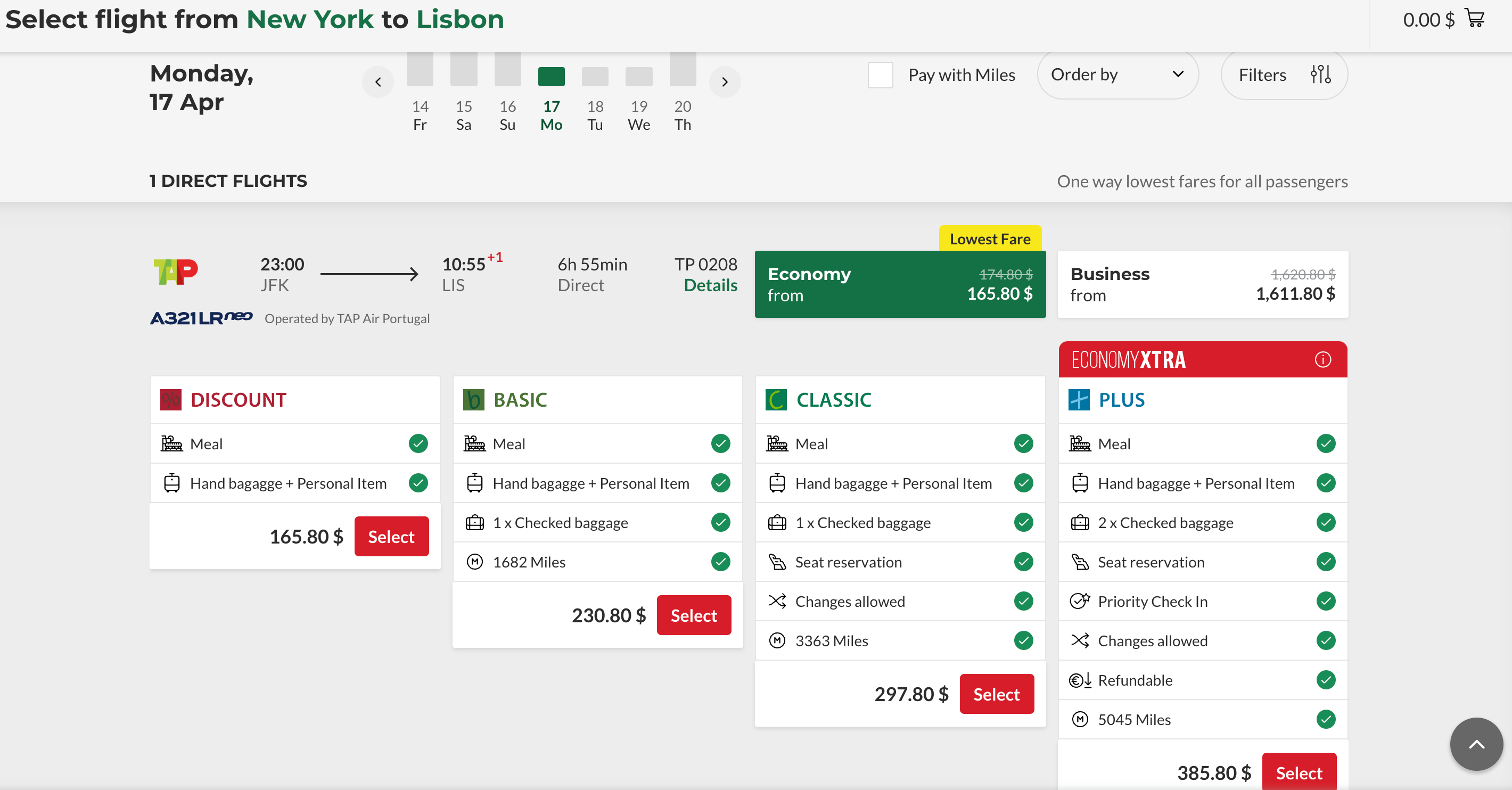Go to previous week of dates

pyautogui.click(x=378, y=81)
